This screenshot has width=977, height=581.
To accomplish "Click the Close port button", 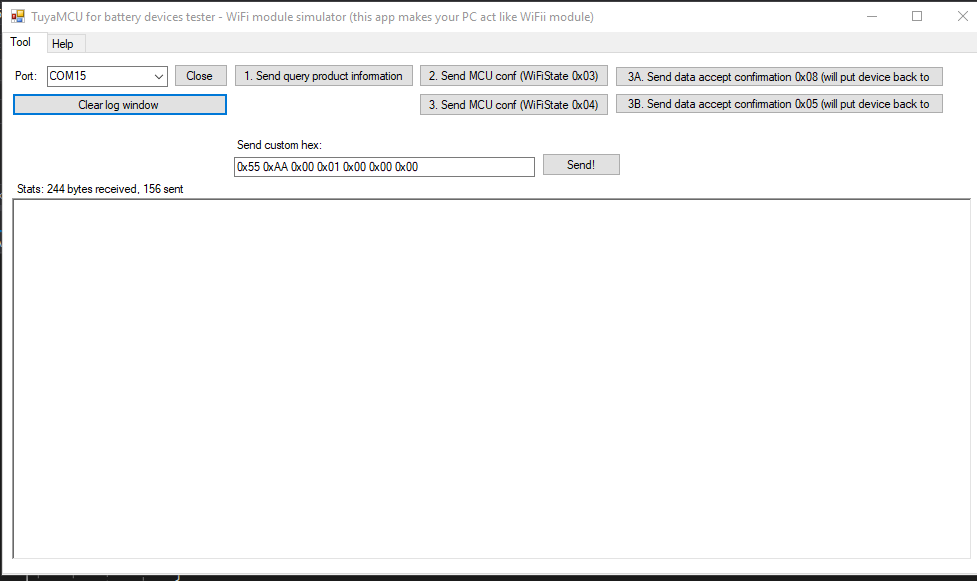I will click(x=199, y=75).
